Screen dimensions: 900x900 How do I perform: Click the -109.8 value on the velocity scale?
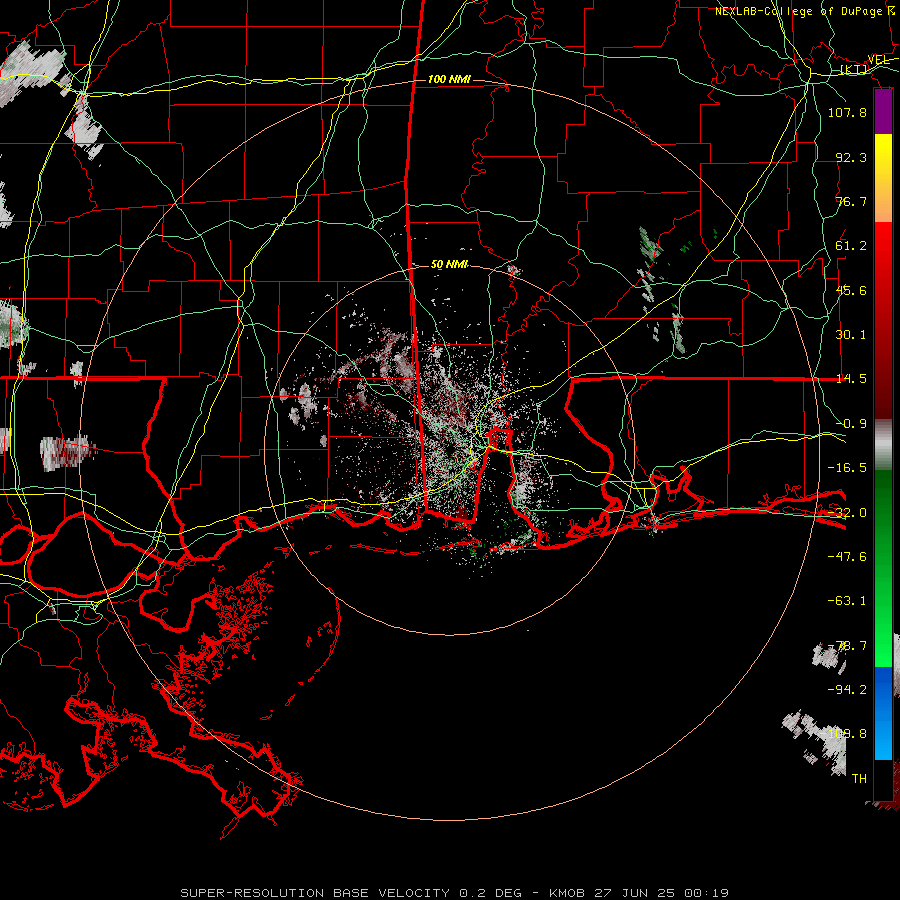point(843,734)
